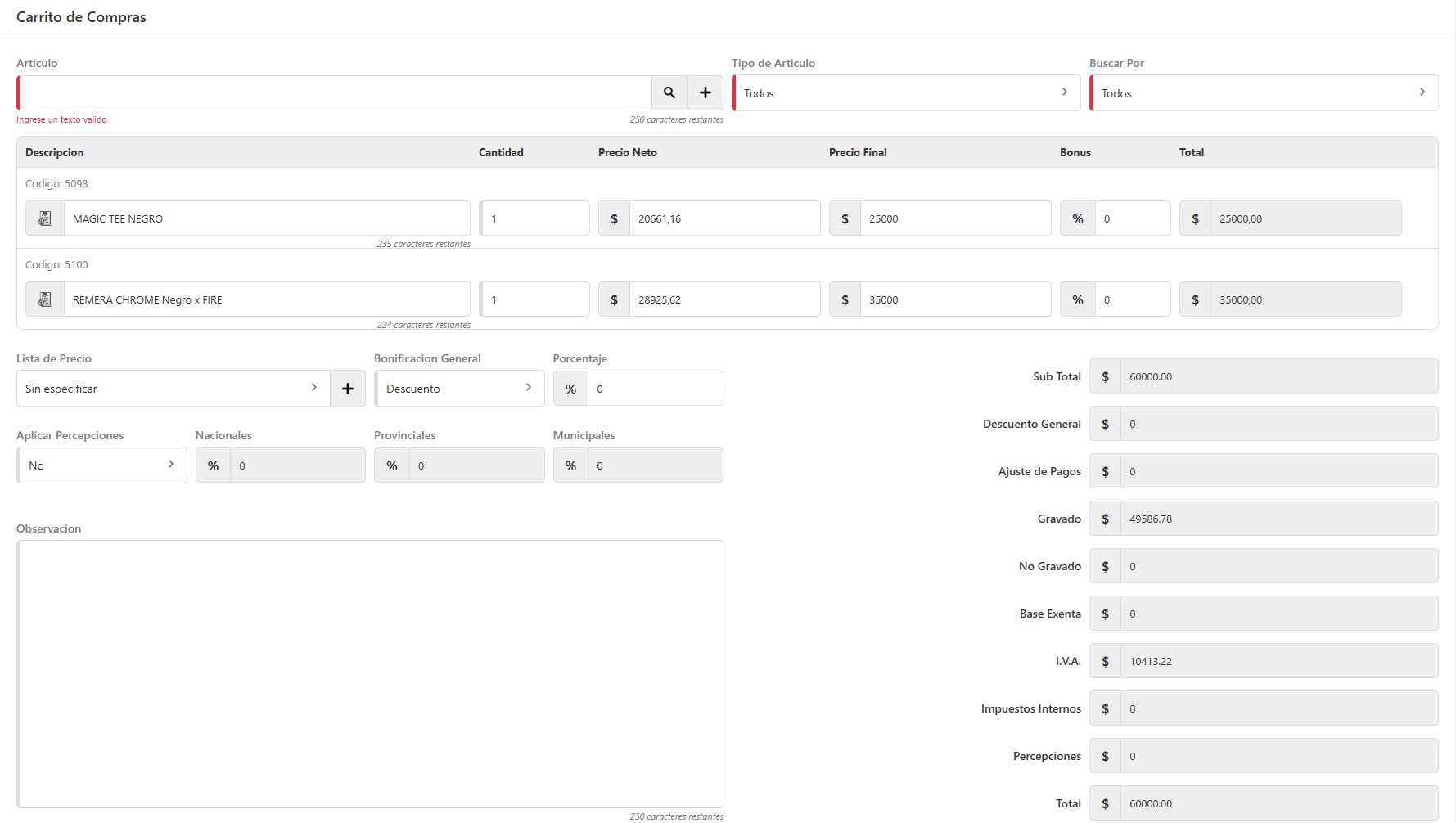Click the percent icon in REMERA CHROME Bonus
This screenshot has height=823, width=1456.
[x=1077, y=299]
